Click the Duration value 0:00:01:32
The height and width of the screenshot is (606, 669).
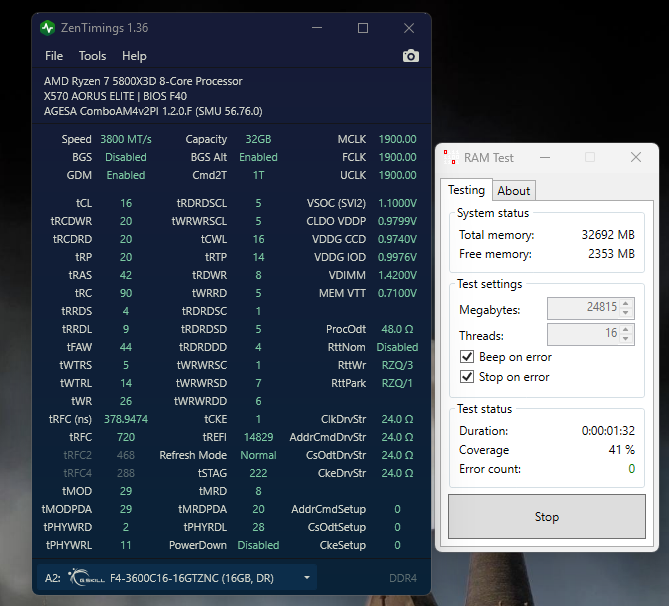pyautogui.click(x=608, y=431)
